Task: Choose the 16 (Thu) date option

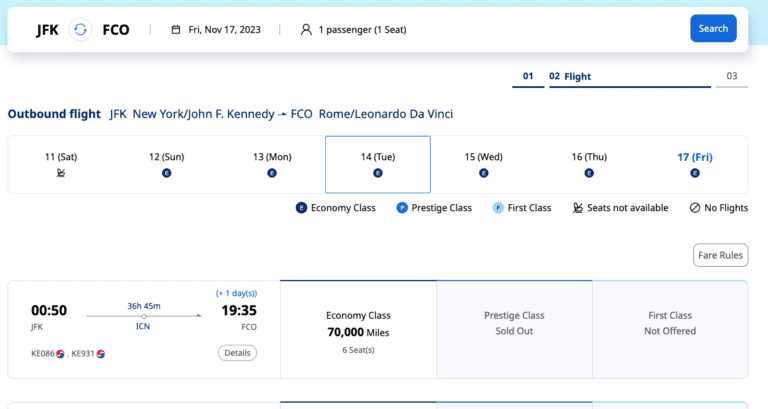Action: pyautogui.click(x=589, y=164)
